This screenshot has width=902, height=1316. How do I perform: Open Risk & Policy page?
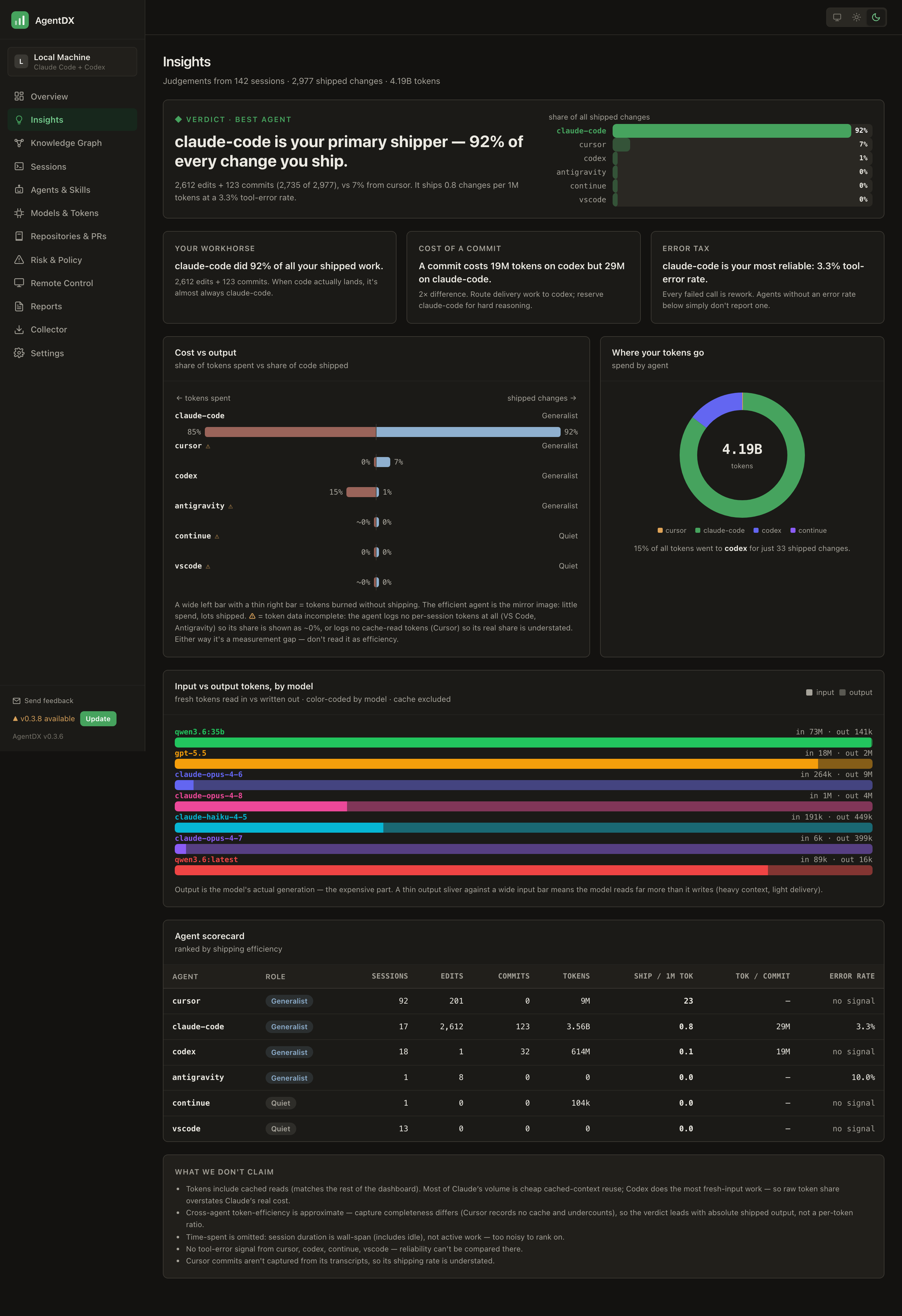72,259
